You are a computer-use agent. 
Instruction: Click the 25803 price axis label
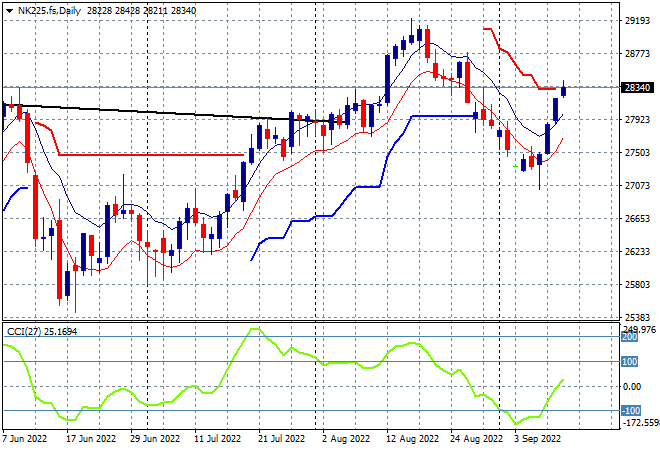pyautogui.click(x=637, y=285)
